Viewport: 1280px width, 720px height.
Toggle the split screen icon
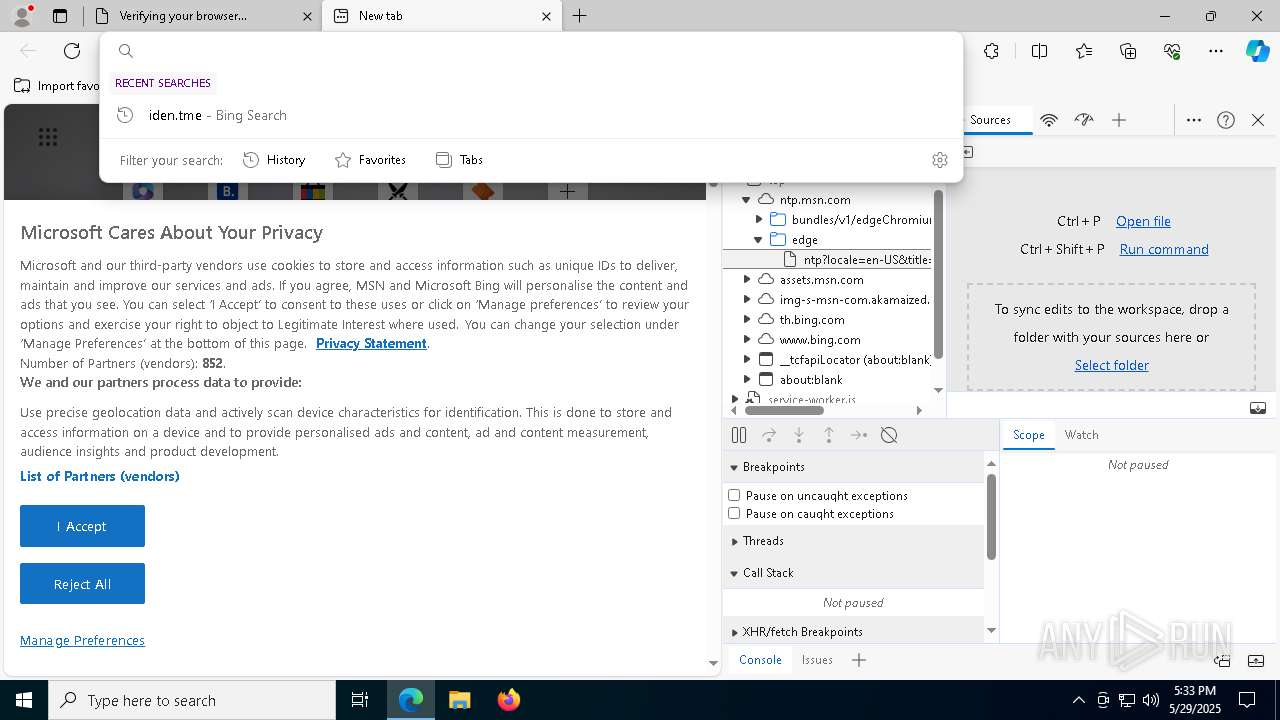(1039, 51)
